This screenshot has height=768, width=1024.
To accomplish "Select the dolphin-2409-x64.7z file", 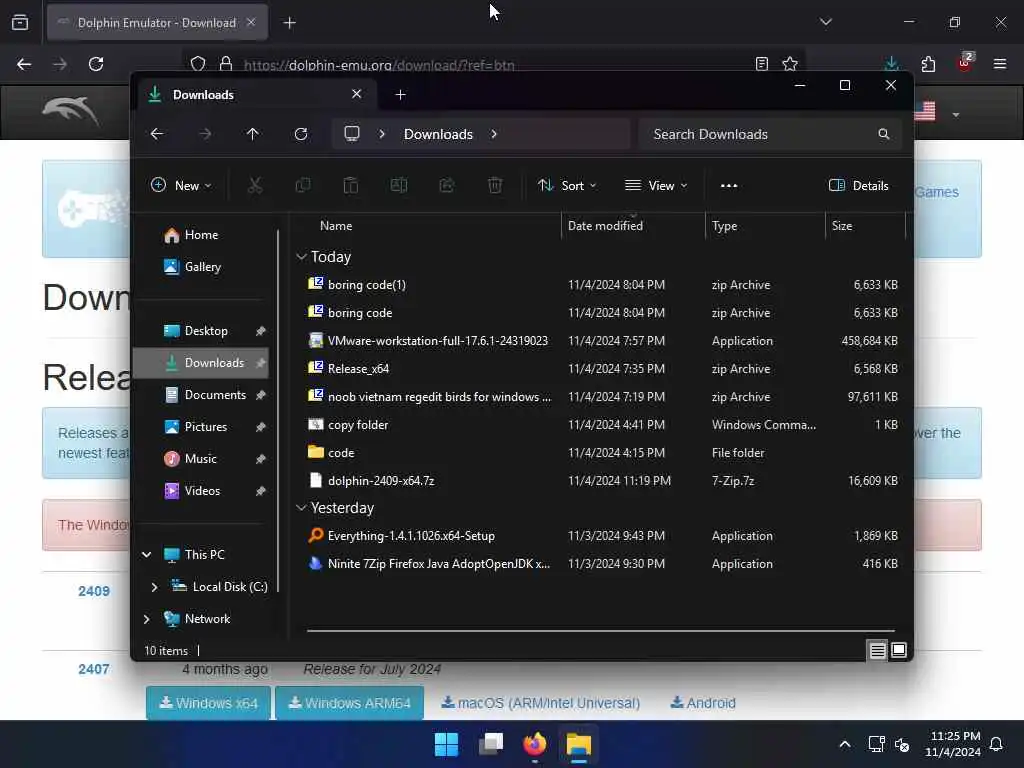I will coord(602,481).
